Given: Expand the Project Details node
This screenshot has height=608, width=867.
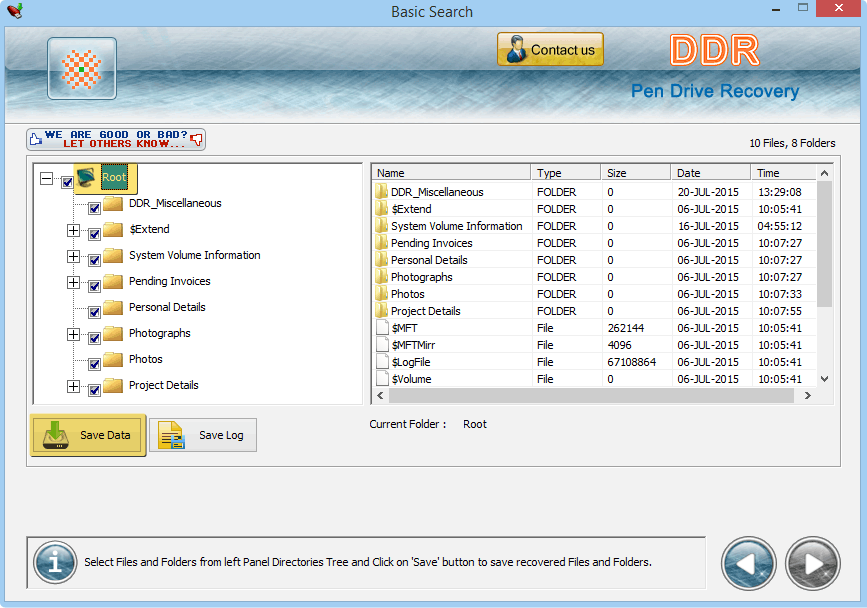Looking at the screenshot, I should 73,386.
